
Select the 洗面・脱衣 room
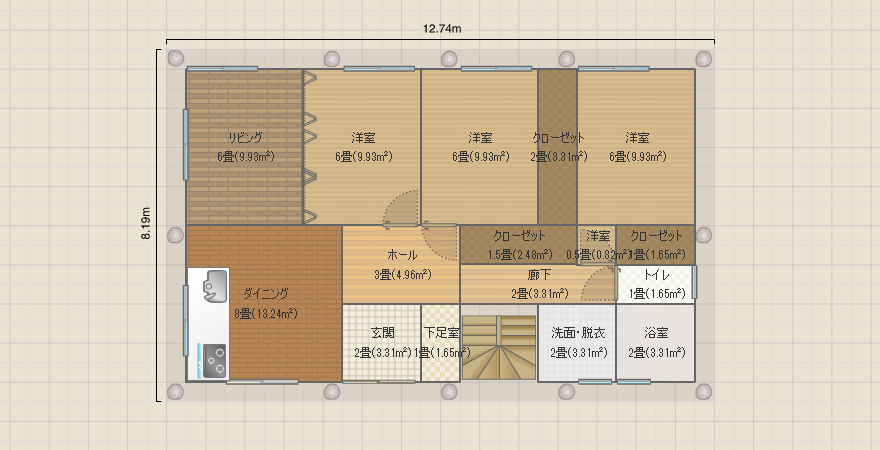(578, 343)
